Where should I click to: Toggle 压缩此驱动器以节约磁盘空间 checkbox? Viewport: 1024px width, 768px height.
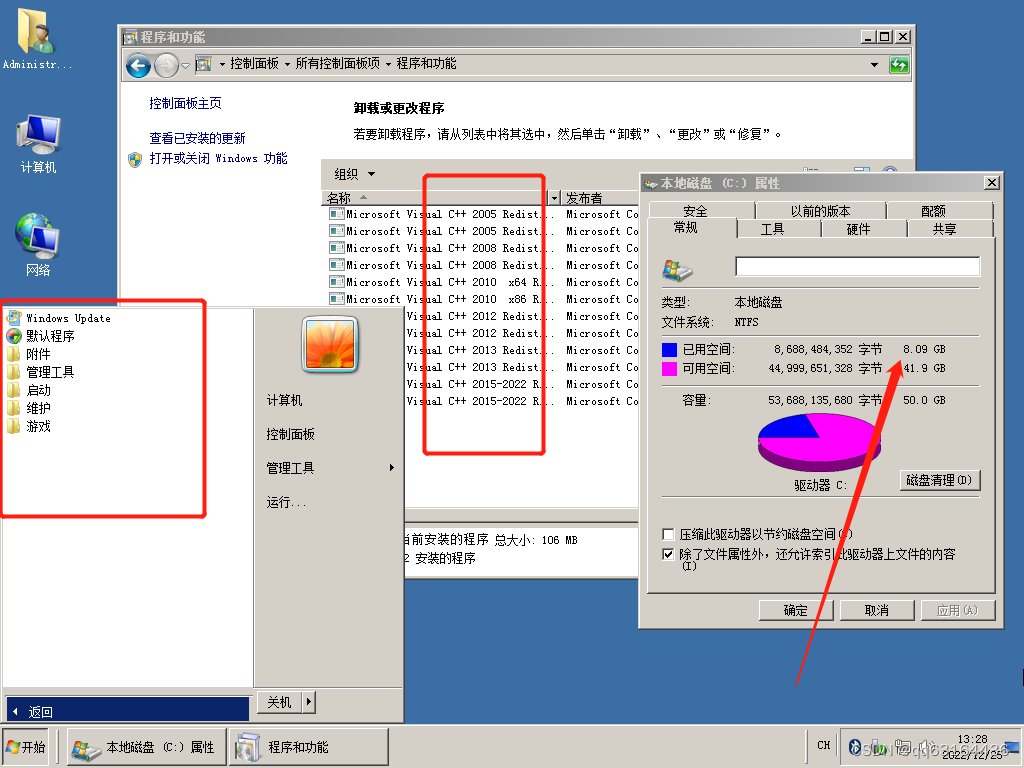coord(668,534)
